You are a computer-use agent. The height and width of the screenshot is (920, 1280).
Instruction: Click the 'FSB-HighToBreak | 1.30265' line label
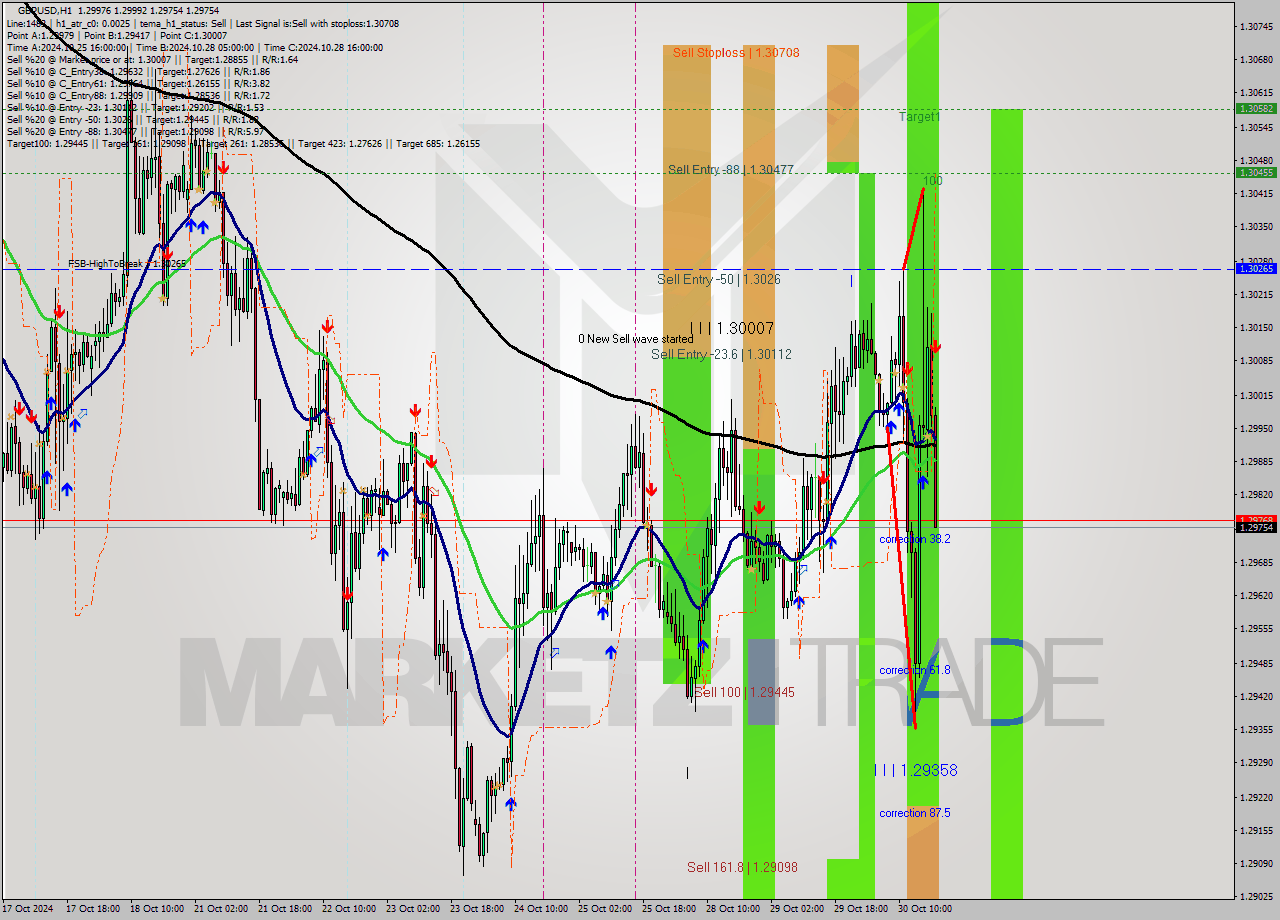coord(127,264)
